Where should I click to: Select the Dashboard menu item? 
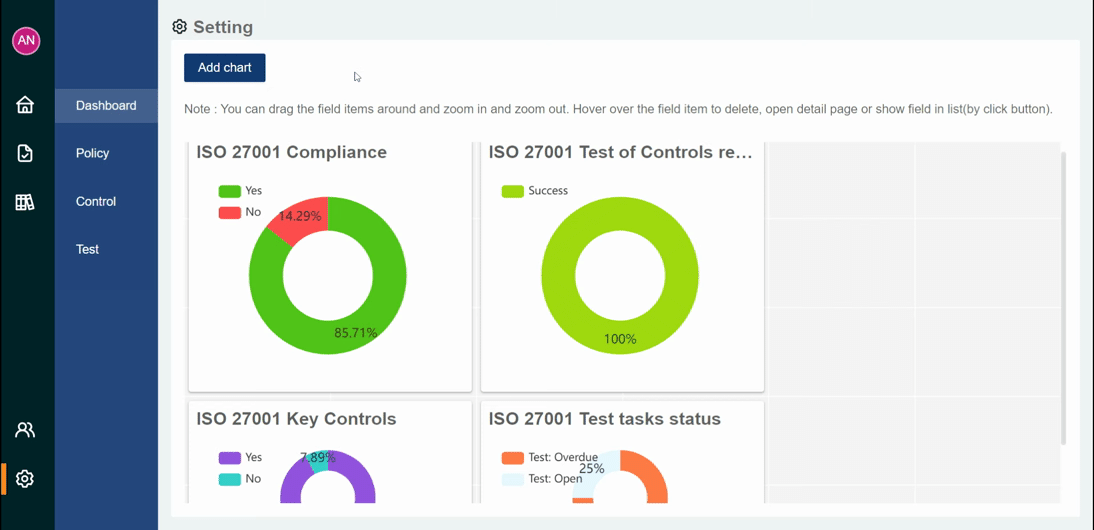click(x=106, y=106)
